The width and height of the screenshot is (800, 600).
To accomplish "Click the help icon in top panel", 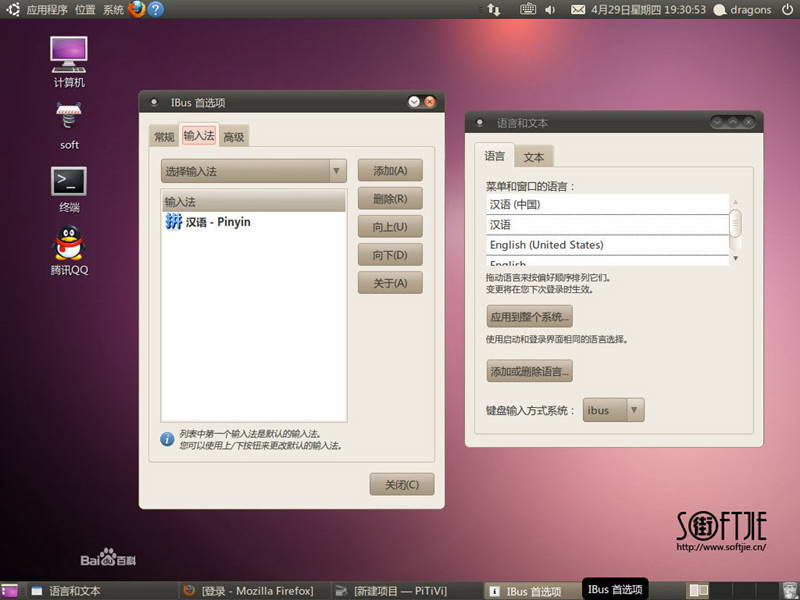I will tap(156, 10).
